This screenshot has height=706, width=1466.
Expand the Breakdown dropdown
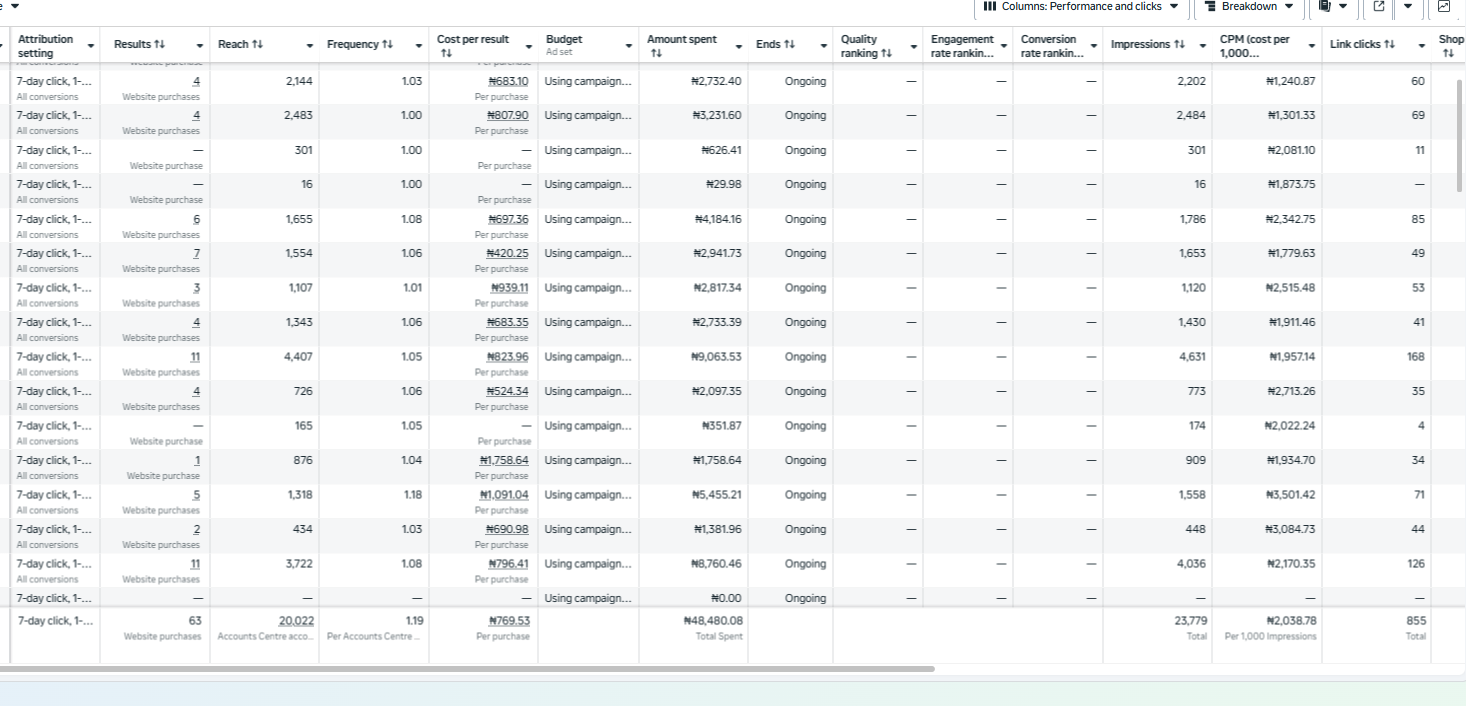[1249, 7]
